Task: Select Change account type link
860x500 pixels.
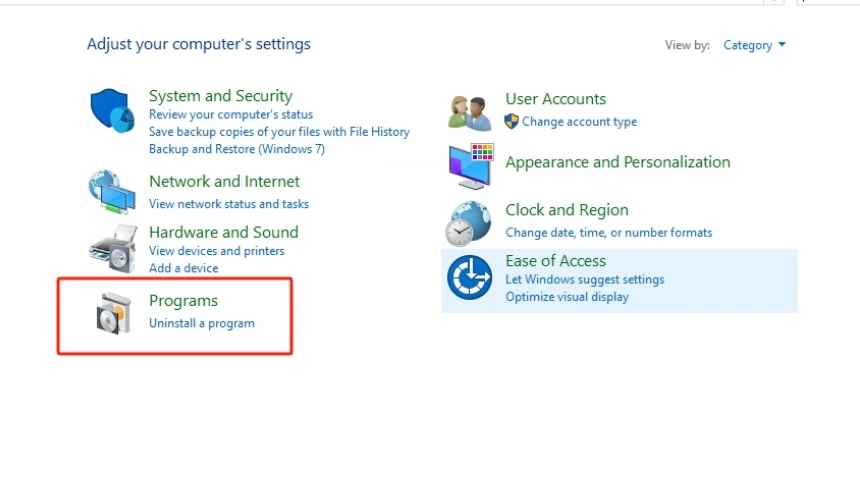Action: point(578,122)
